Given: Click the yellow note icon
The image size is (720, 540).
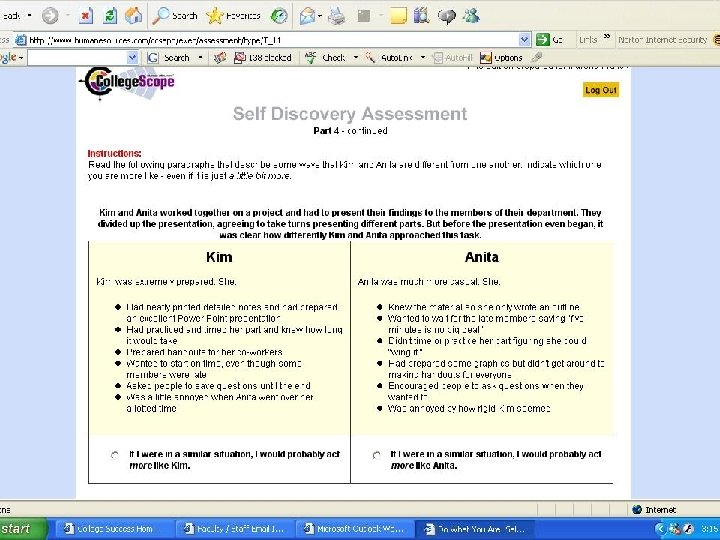Looking at the screenshot, I should tap(398, 16).
